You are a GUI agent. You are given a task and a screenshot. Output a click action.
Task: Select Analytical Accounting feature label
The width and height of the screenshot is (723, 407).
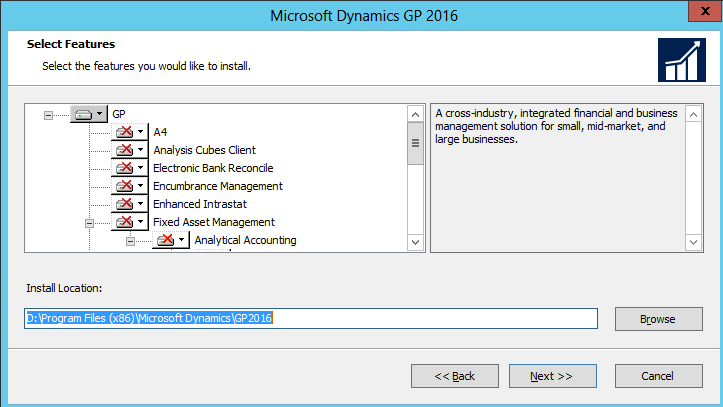(x=245, y=240)
